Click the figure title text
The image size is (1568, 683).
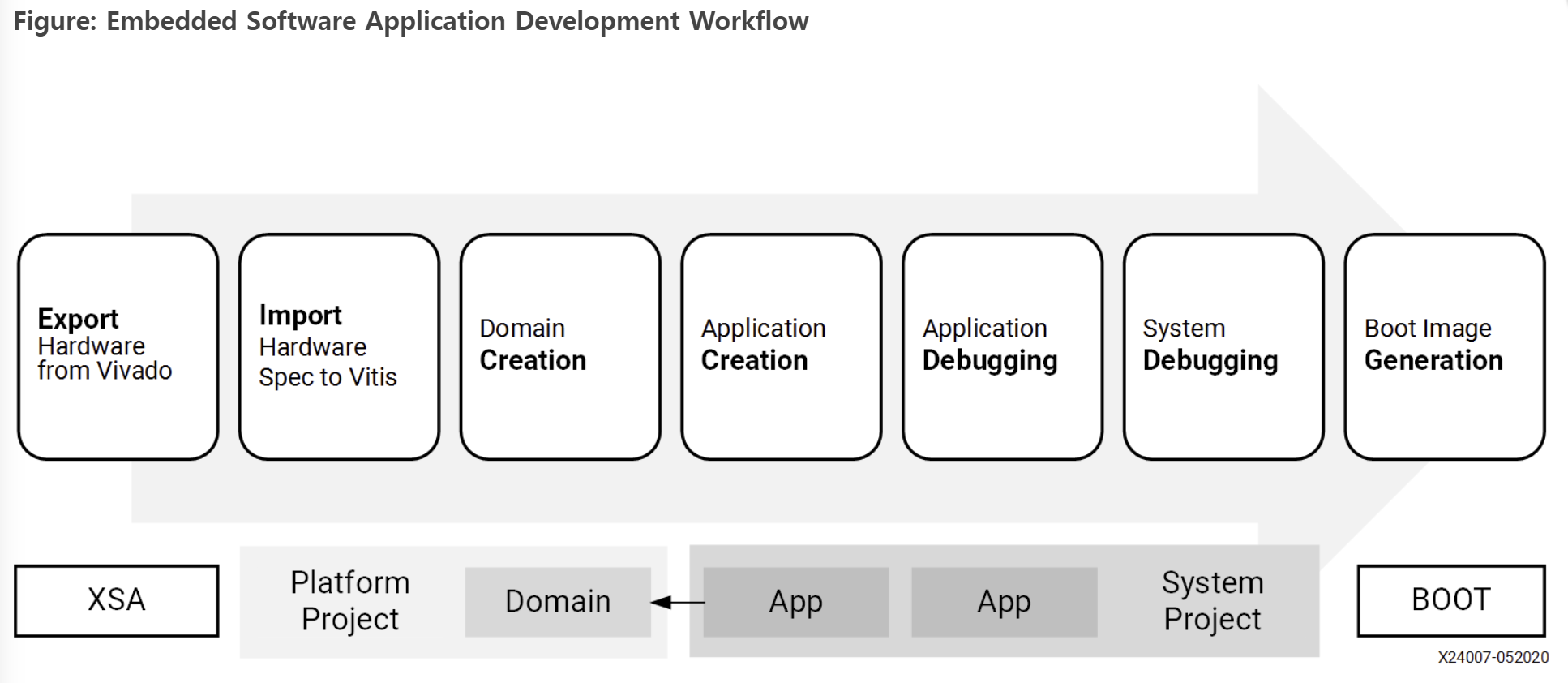(x=411, y=21)
